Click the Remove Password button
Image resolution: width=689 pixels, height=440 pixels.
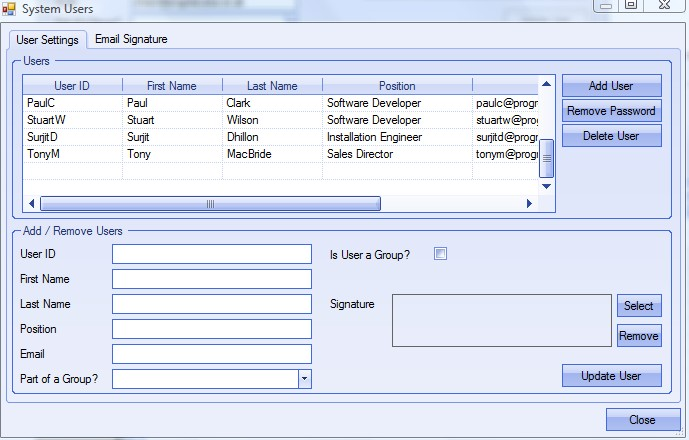coord(611,111)
